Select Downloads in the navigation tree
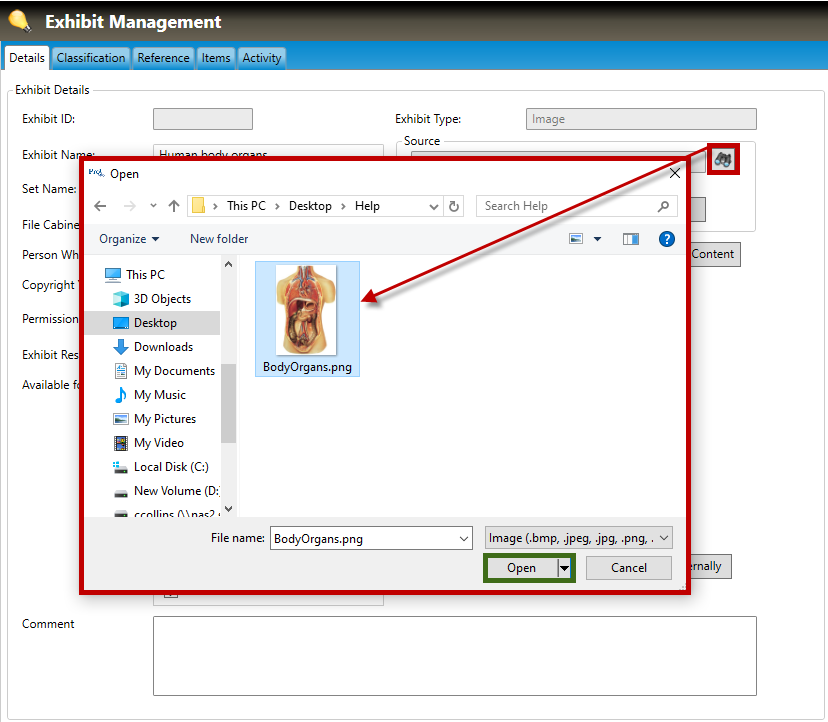 (x=163, y=347)
